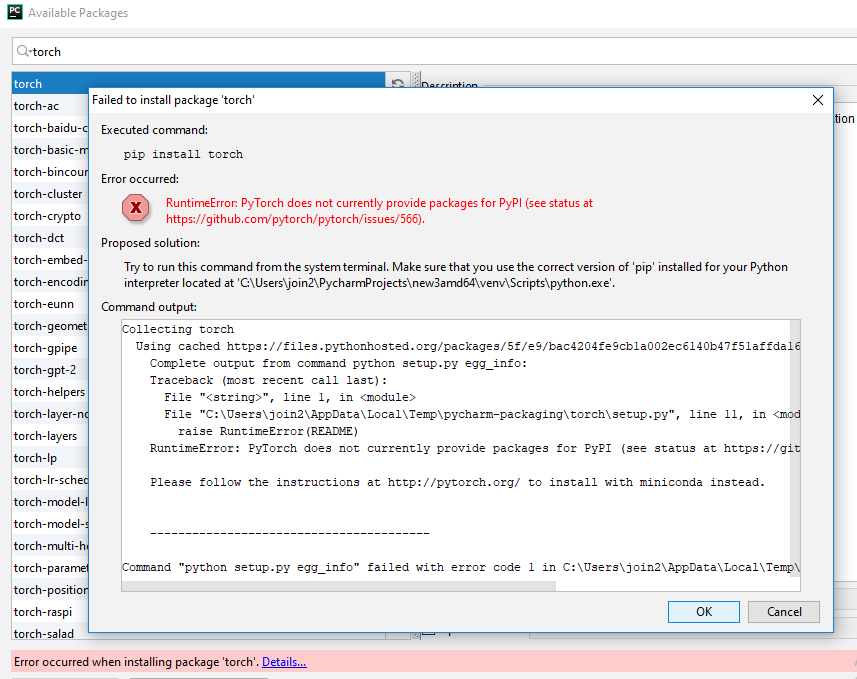Screen dimensions: 857x679
Task: Click OK in the error dialog
Action: 703,612
